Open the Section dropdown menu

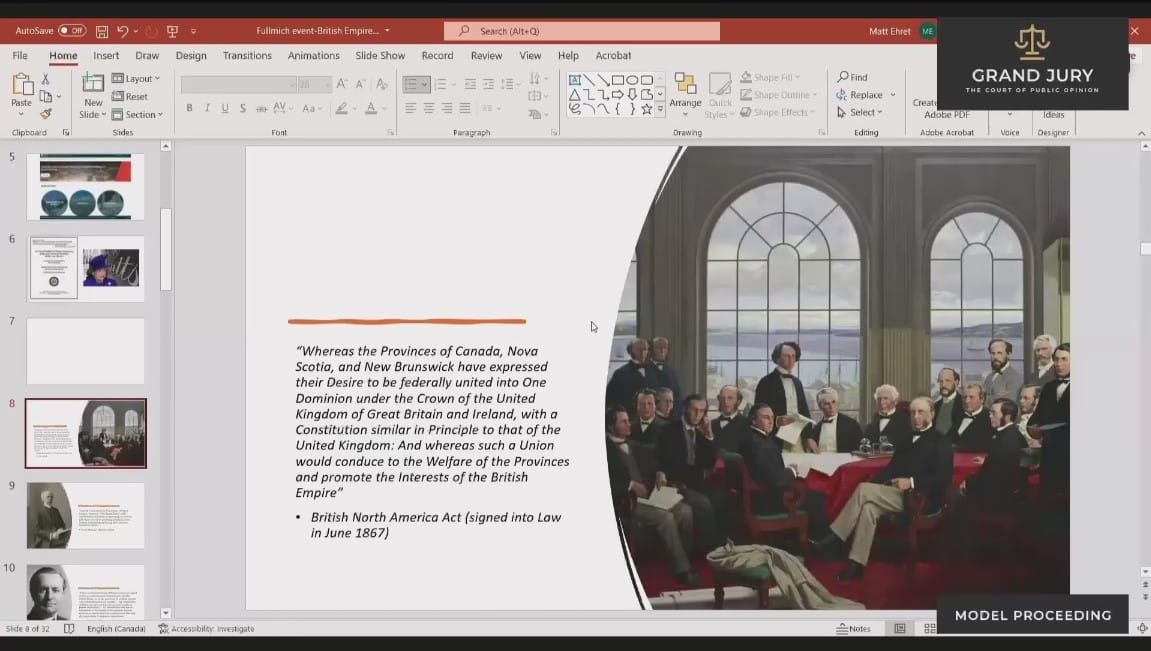(x=138, y=115)
